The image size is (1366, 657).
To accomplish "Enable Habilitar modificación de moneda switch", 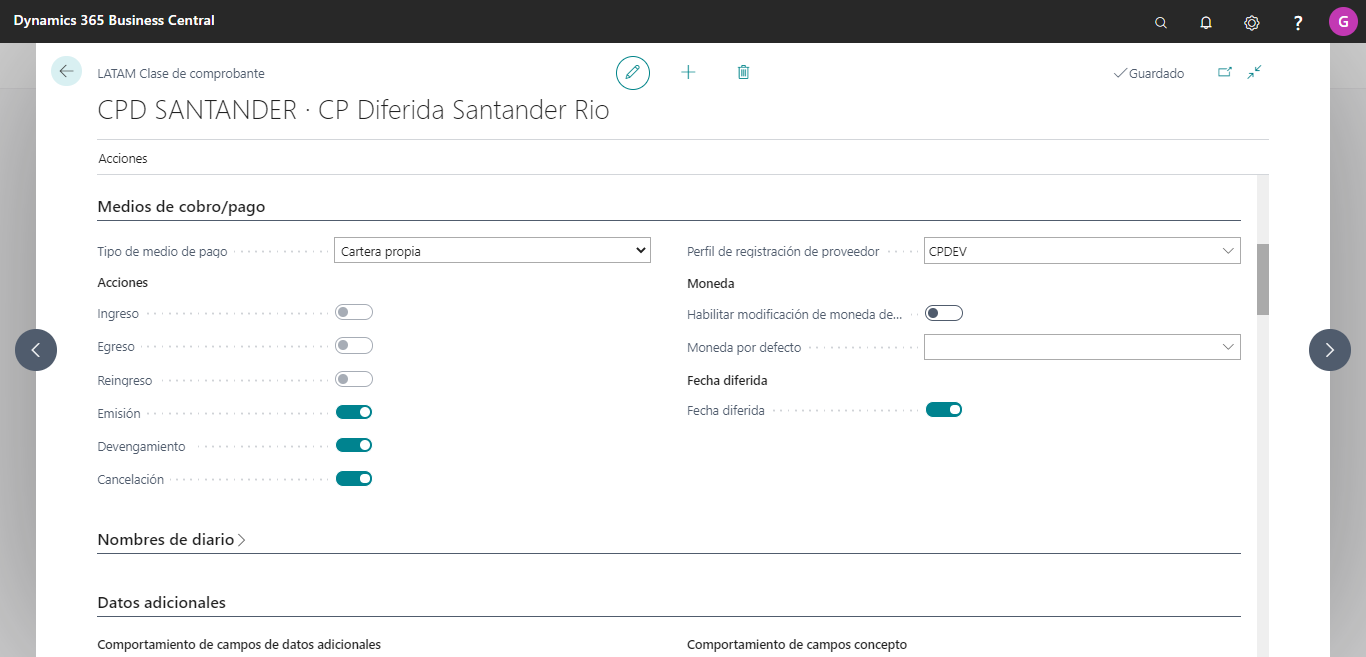I will pos(944,313).
